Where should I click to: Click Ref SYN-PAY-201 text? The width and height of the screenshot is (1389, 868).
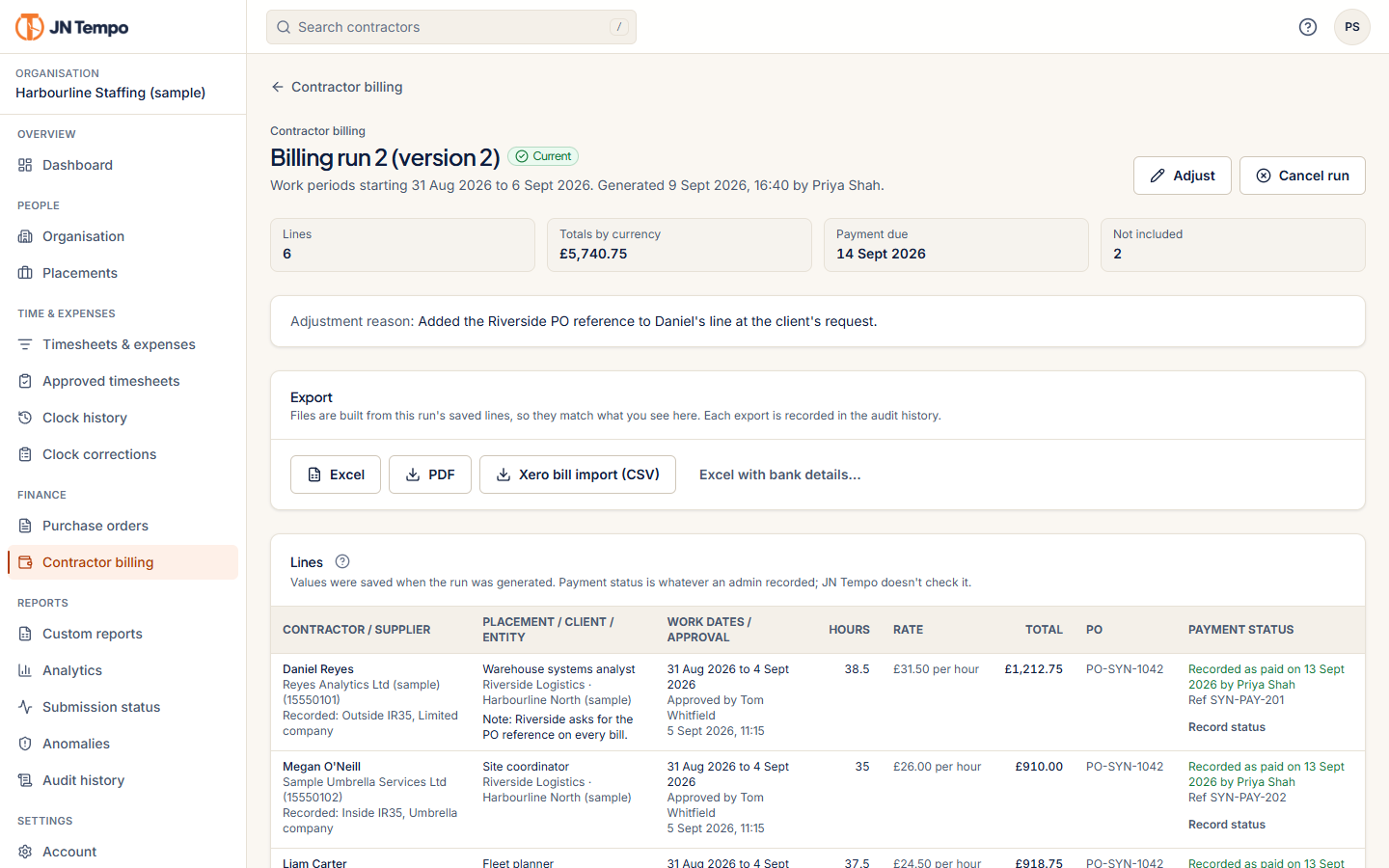1237,700
